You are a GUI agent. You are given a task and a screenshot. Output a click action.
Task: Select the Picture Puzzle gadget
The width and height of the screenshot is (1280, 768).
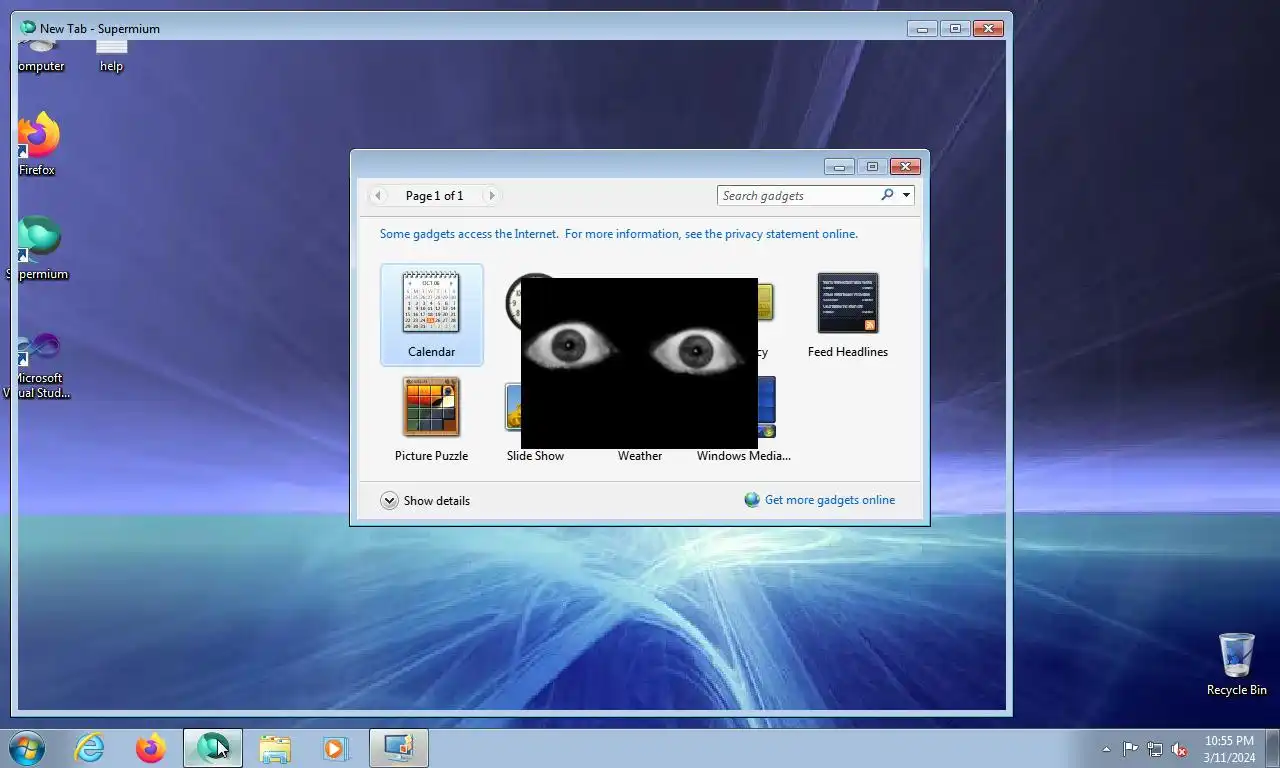click(431, 418)
